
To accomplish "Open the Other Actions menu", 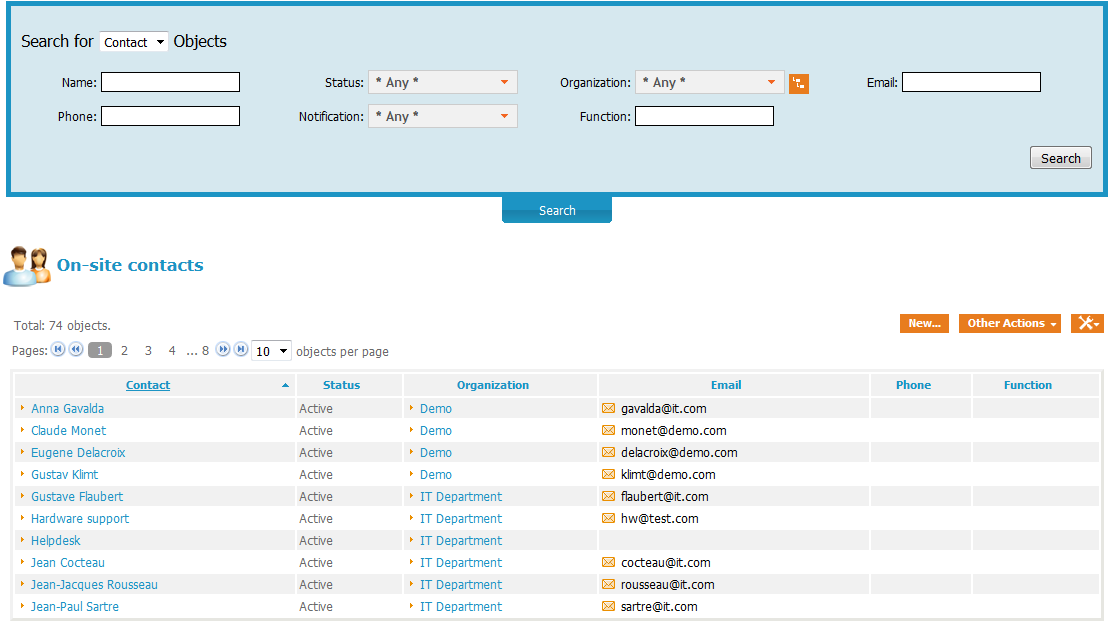I will pyautogui.click(x=1009, y=323).
